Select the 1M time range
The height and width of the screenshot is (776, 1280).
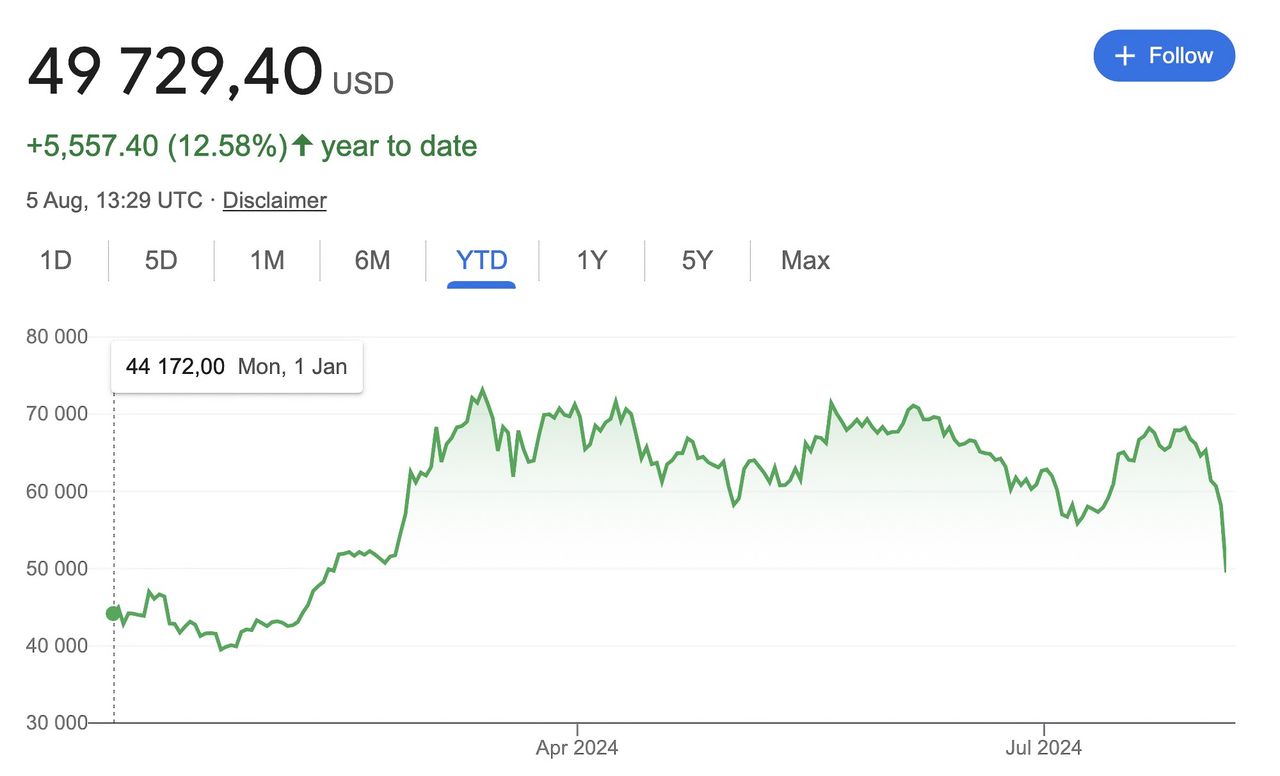click(x=267, y=261)
